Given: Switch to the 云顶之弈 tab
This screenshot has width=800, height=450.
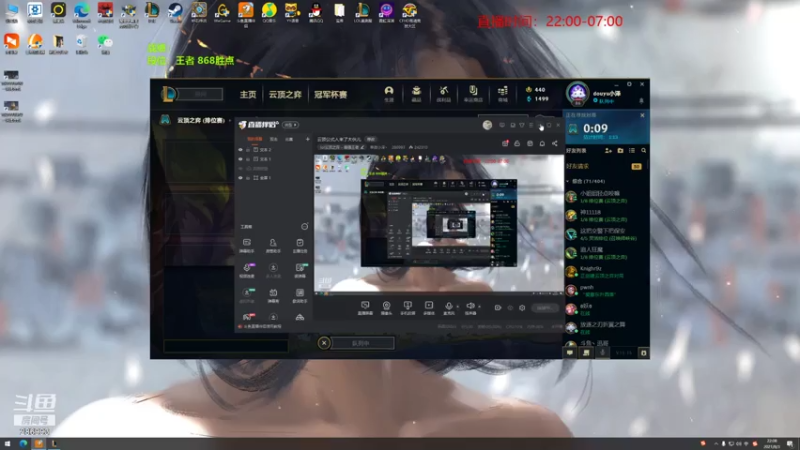Looking at the screenshot, I should [x=285, y=94].
